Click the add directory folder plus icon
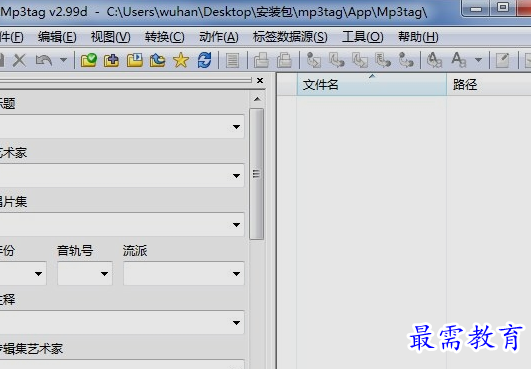 point(111,60)
